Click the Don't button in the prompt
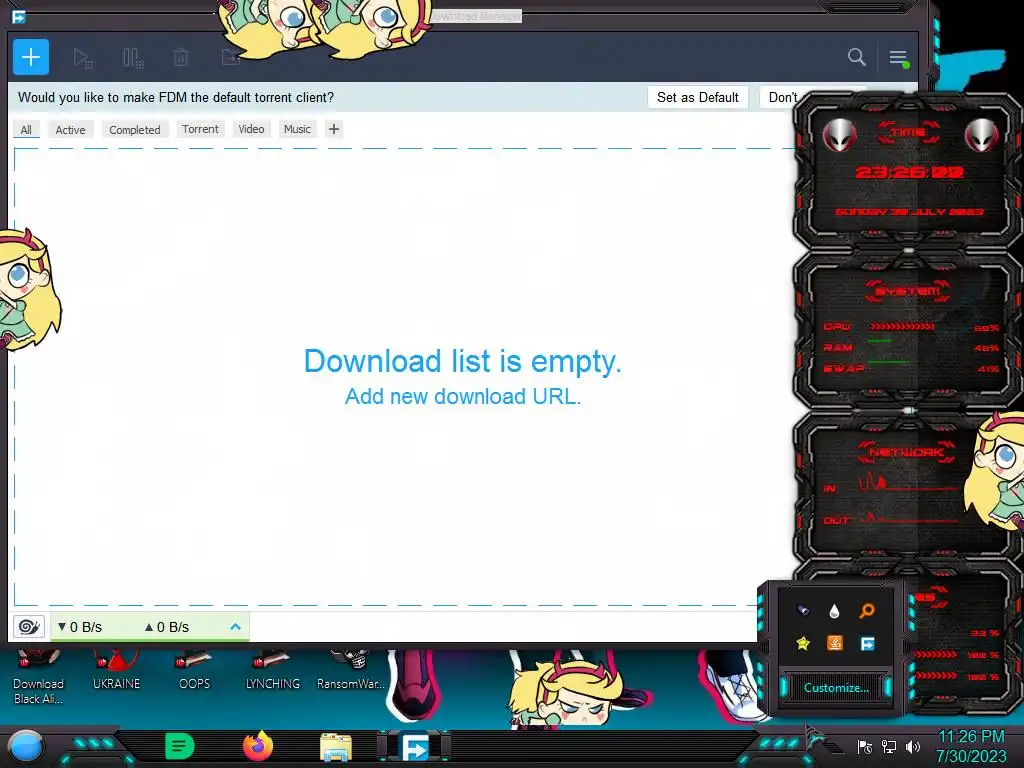The width and height of the screenshot is (1024, 768). click(x=780, y=97)
